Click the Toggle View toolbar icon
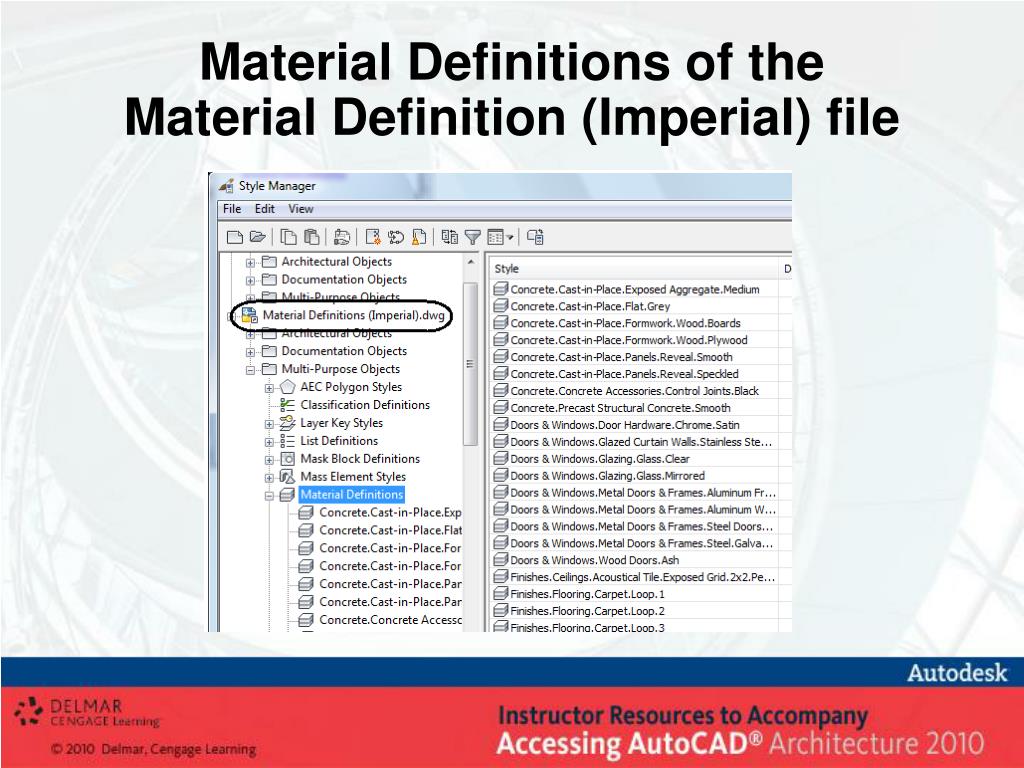1024x768 pixels. tap(449, 237)
